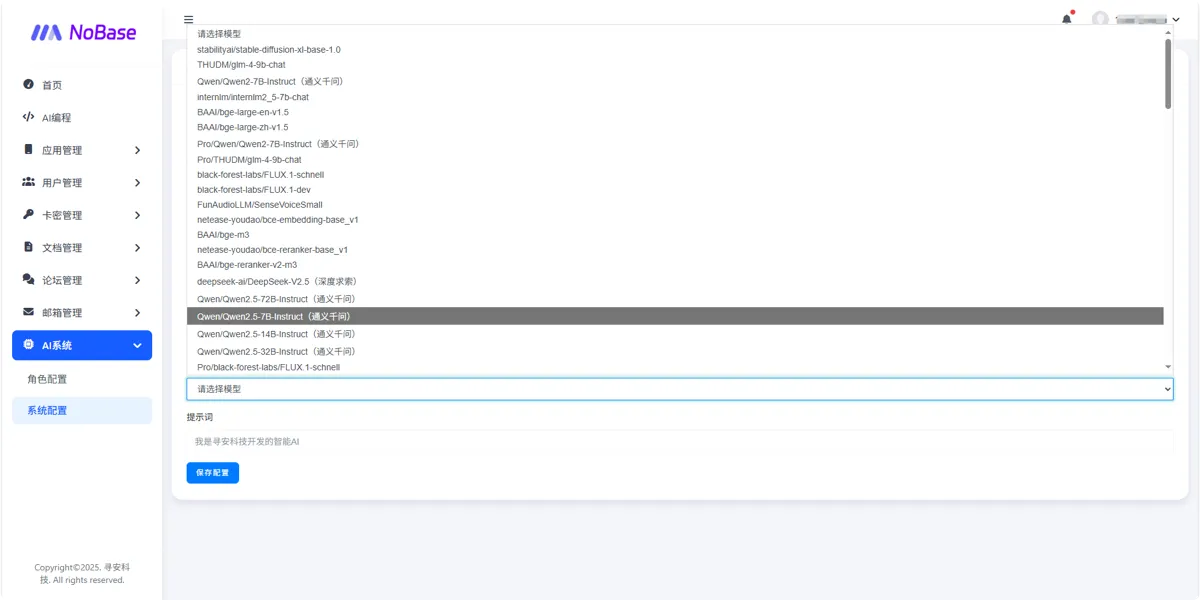Click the 用户管理 people icon
The height and width of the screenshot is (600, 1200).
(28, 182)
